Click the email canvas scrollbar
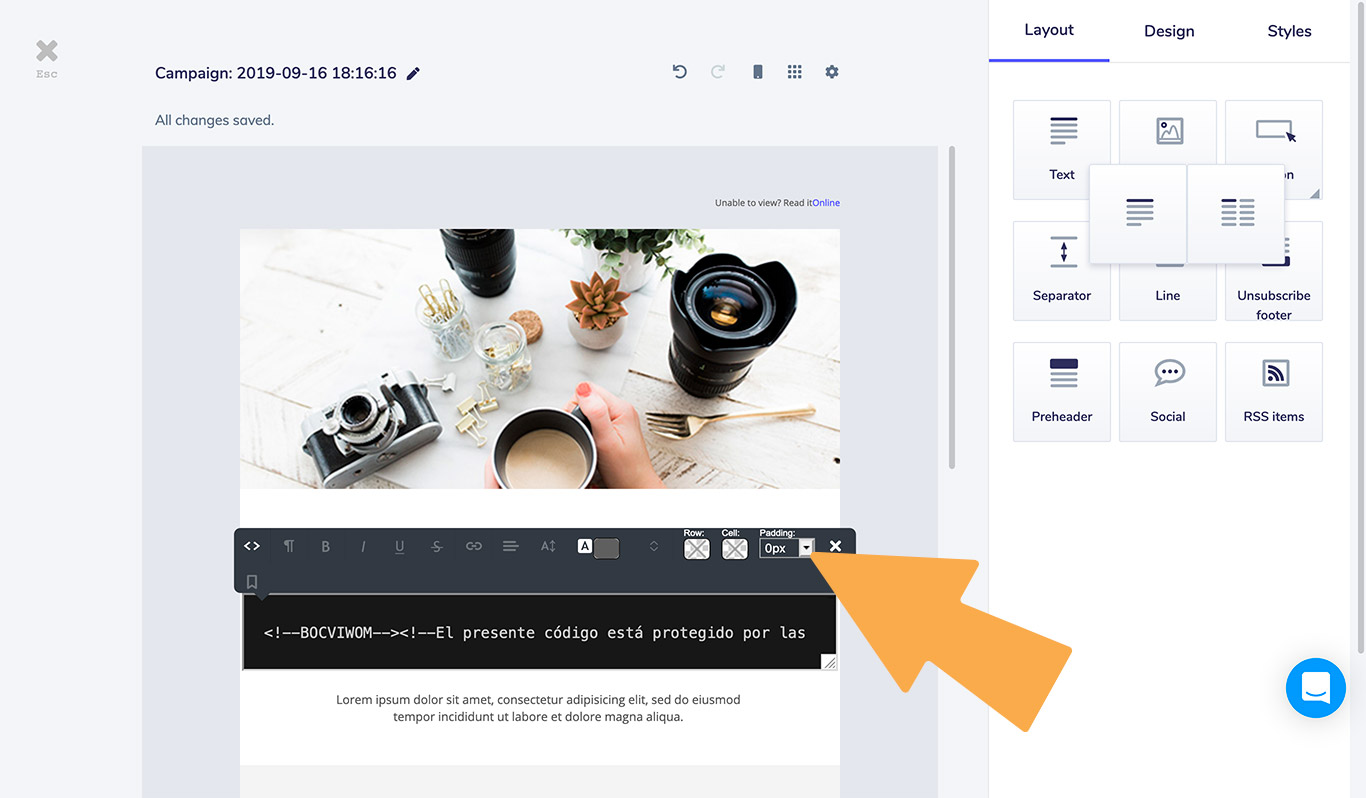The width and height of the screenshot is (1366, 798). [x=952, y=308]
